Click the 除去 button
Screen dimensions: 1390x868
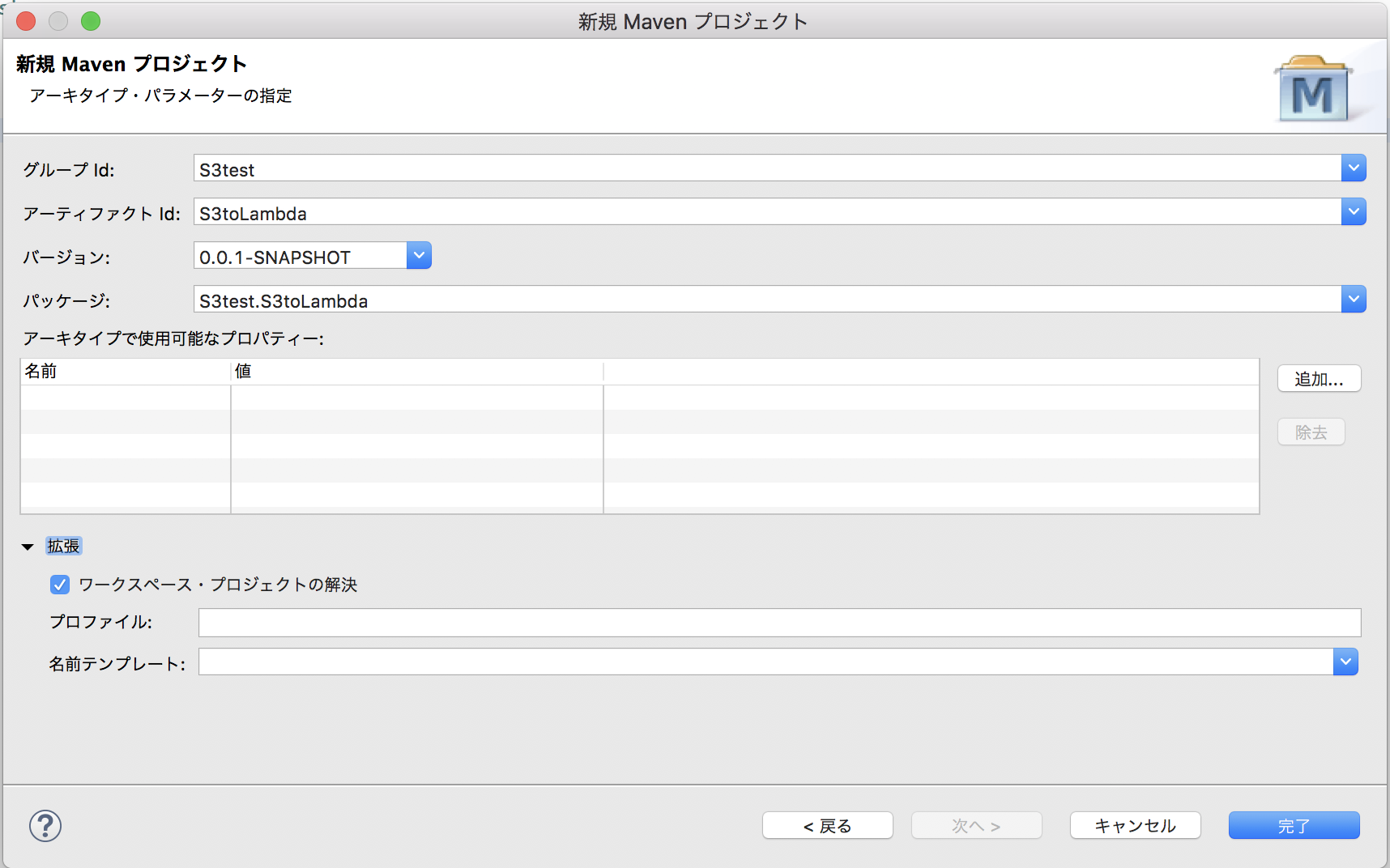1311,432
